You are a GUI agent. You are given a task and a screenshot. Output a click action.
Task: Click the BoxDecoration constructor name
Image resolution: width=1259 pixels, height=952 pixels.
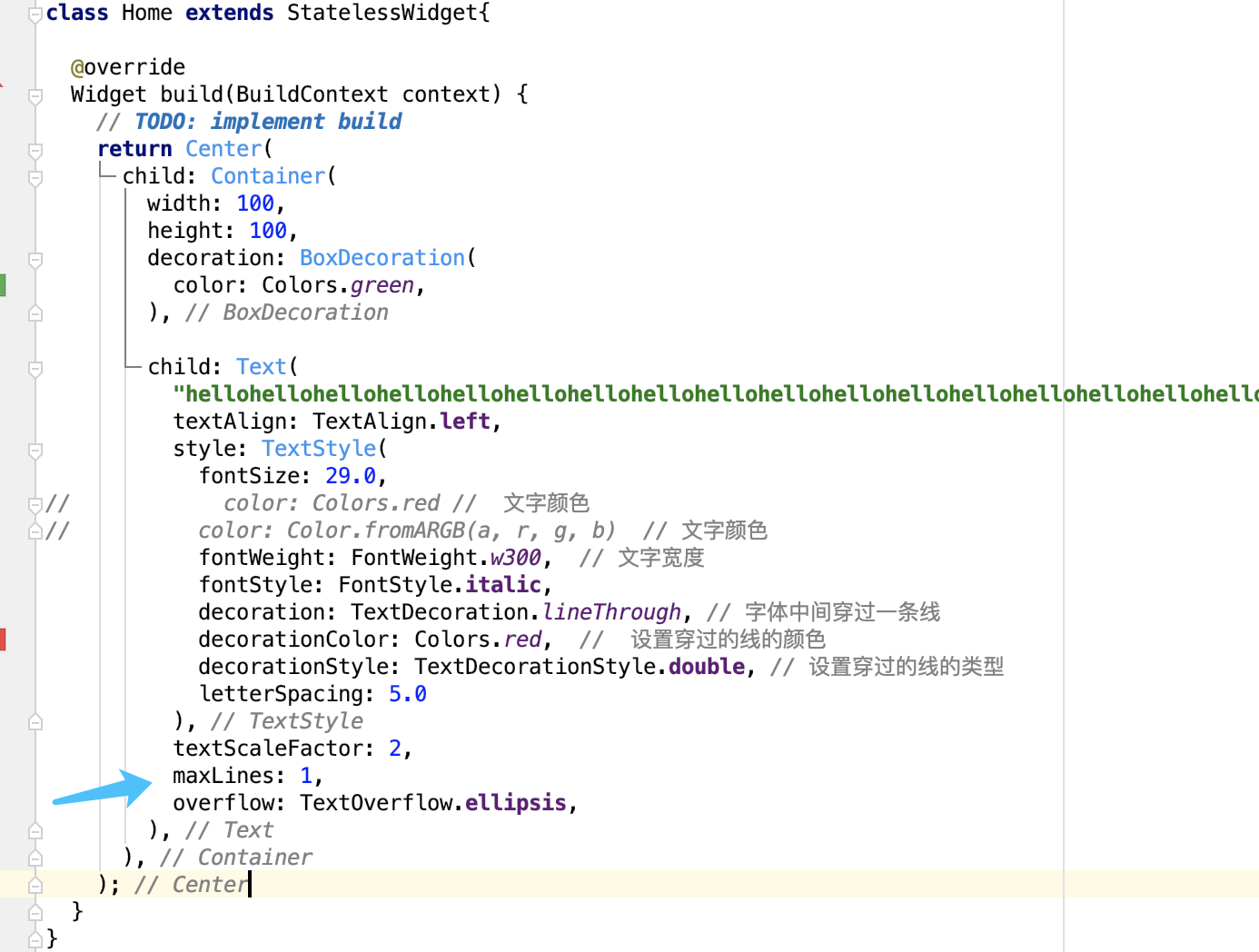click(x=382, y=258)
